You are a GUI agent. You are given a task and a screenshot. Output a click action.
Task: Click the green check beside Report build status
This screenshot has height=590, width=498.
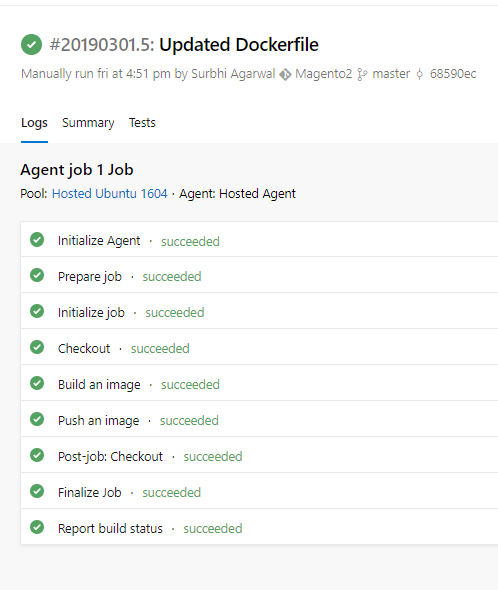click(x=37, y=527)
